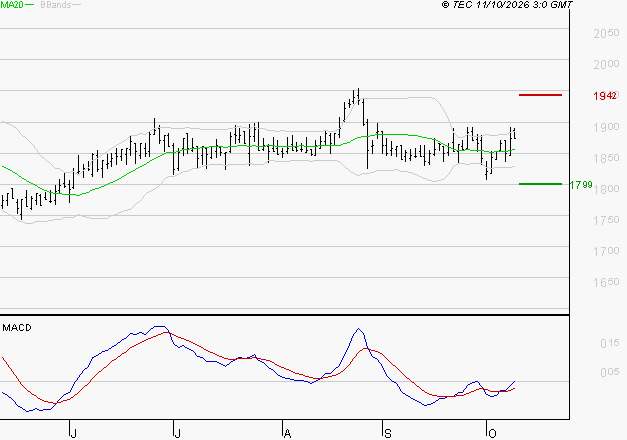This screenshot has height=440, width=627.
Task: Click the 2050 price axis label
Action: point(606,34)
